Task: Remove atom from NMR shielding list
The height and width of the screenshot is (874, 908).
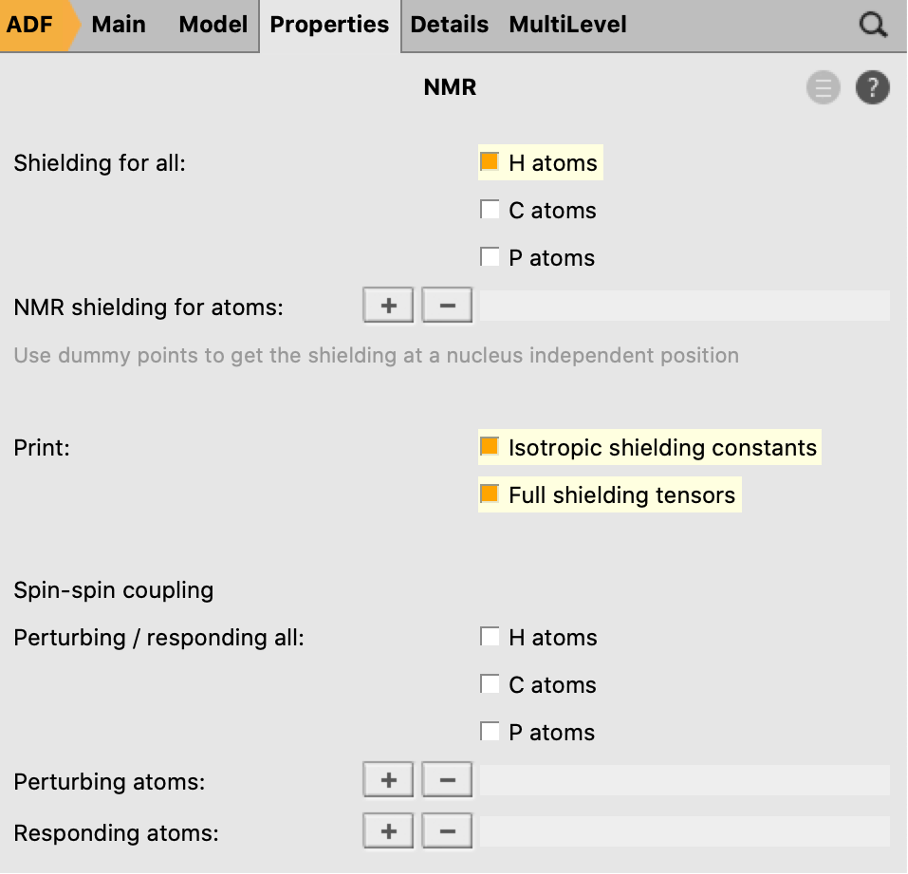Action: tap(447, 305)
